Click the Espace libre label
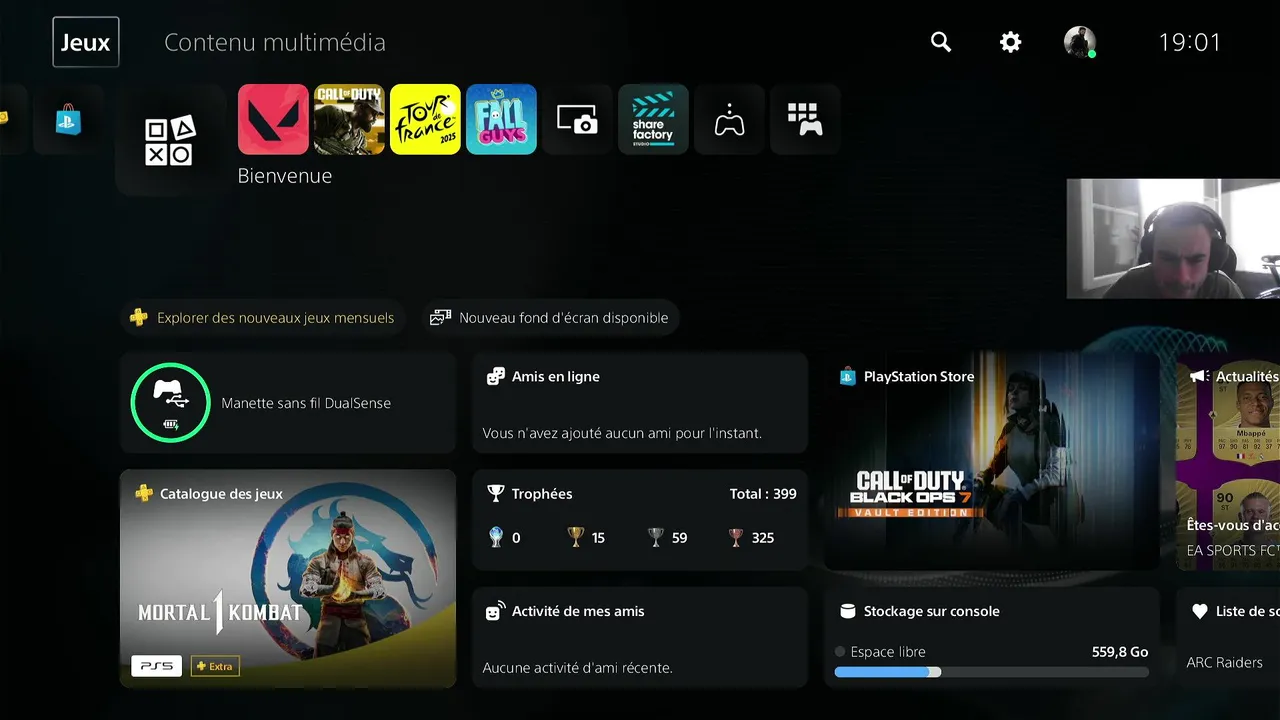This screenshot has height=720, width=1280. [x=888, y=652]
